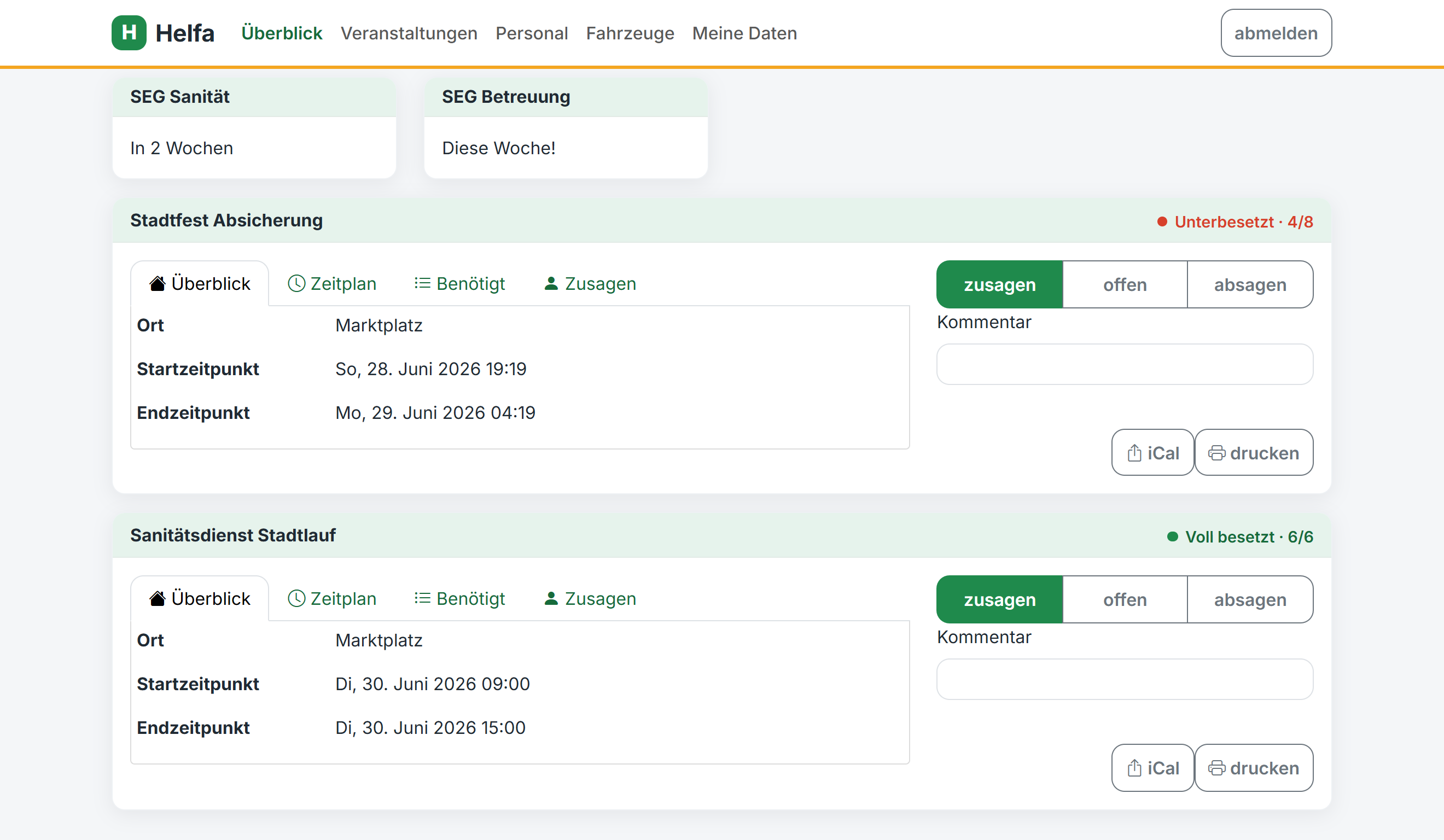Click house icon in Sanitätsdienst Stadtlauf tabs
This screenshot has height=840, width=1444.
point(158,598)
